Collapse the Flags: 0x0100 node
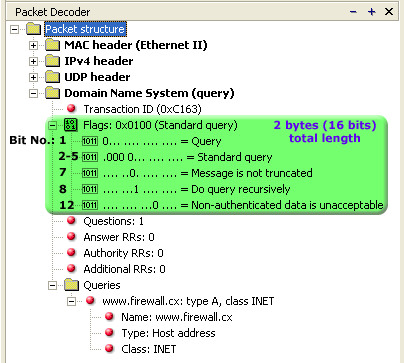The height and width of the screenshot is (363, 404). click(52, 126)
